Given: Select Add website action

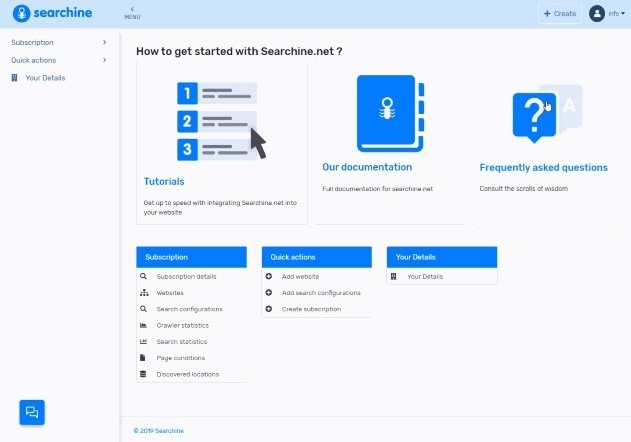Looking at the screenshot, I should (301, 277).
